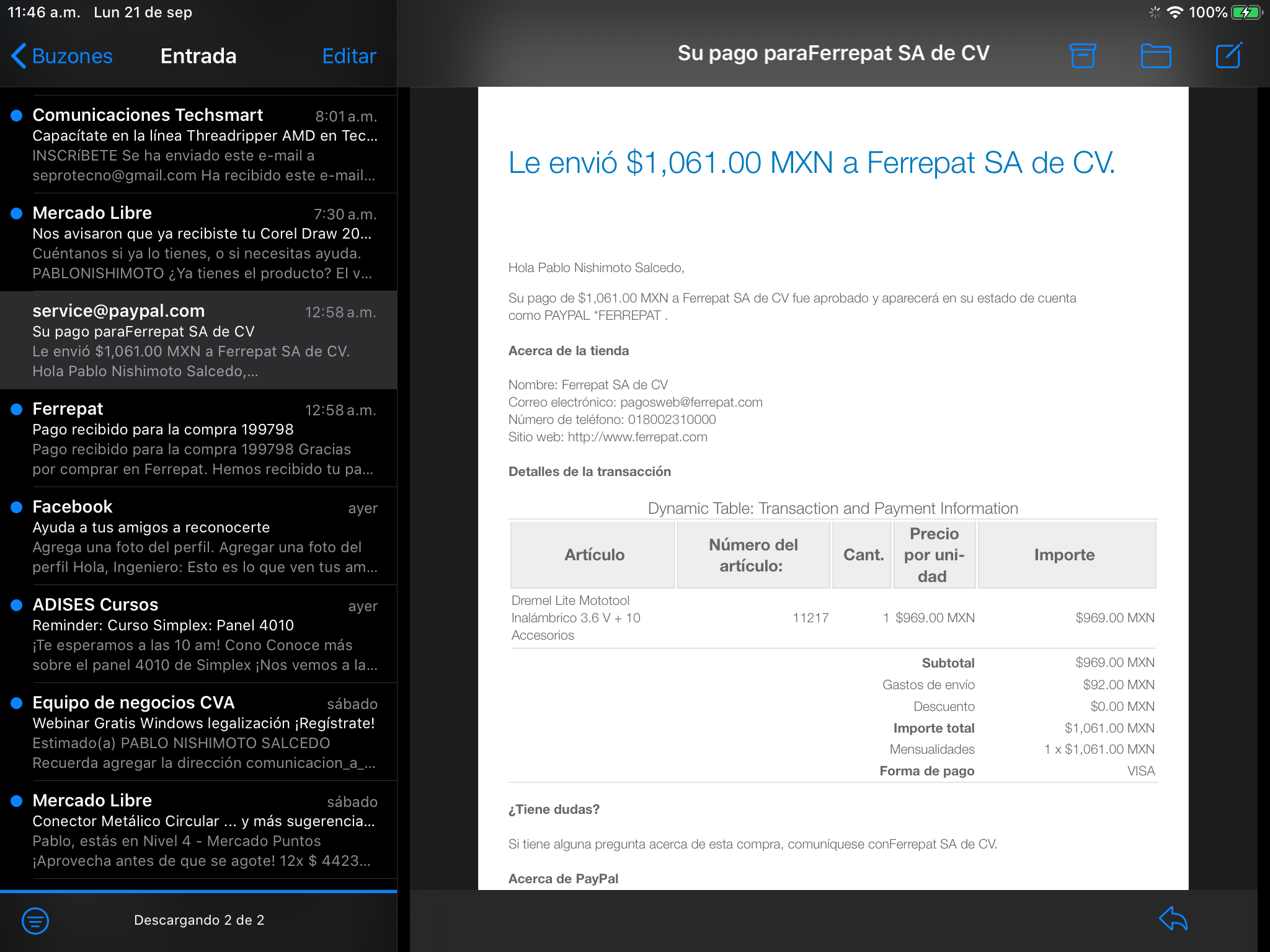This screenshot has height=952, width=1270.
Task: Tap unread dot on Comunicaciones Techsmart
Action: coord(17,115)
